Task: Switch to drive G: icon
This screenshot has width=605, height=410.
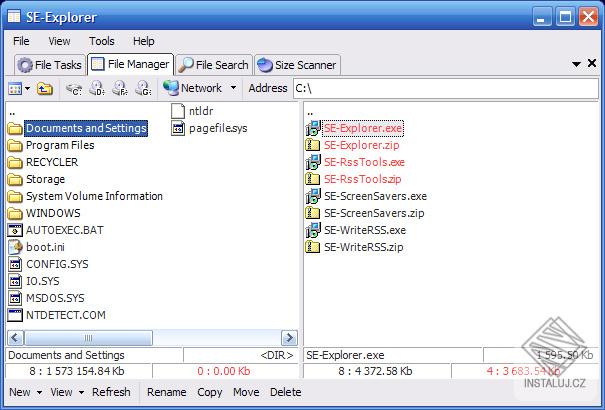Action: tap(143, 89)
